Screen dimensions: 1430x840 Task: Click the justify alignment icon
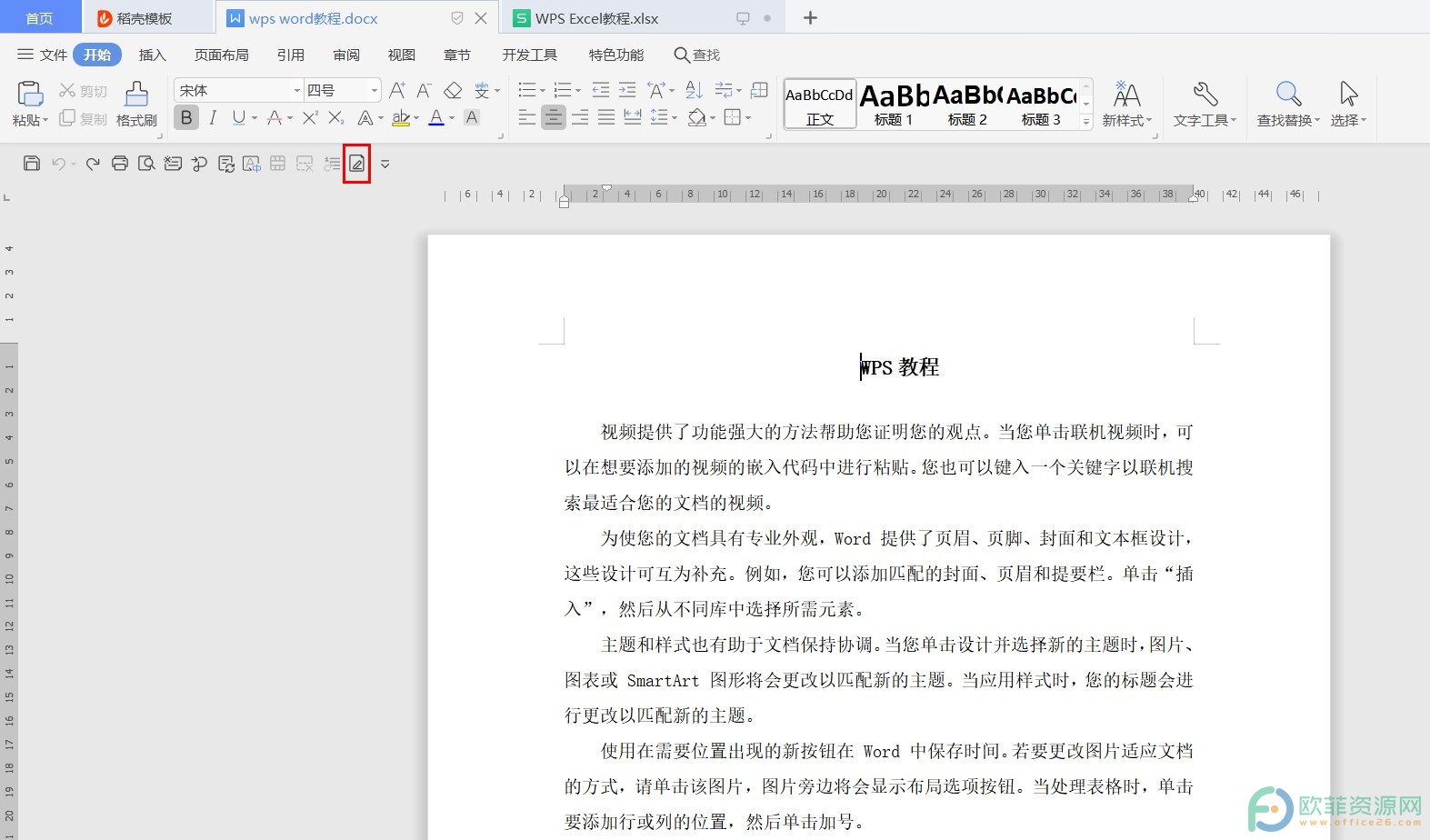tap(606, 117)
